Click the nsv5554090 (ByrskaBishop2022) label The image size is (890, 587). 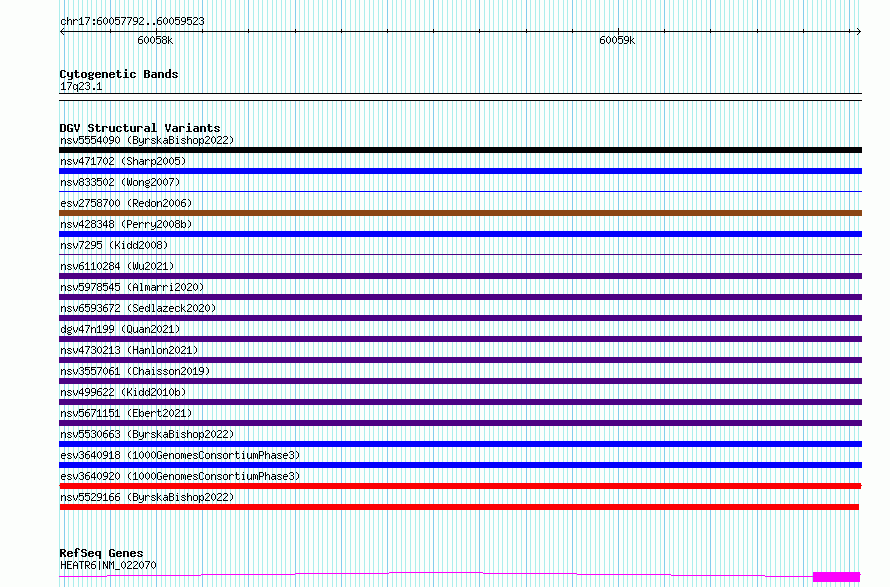click(x=147, y=140)
